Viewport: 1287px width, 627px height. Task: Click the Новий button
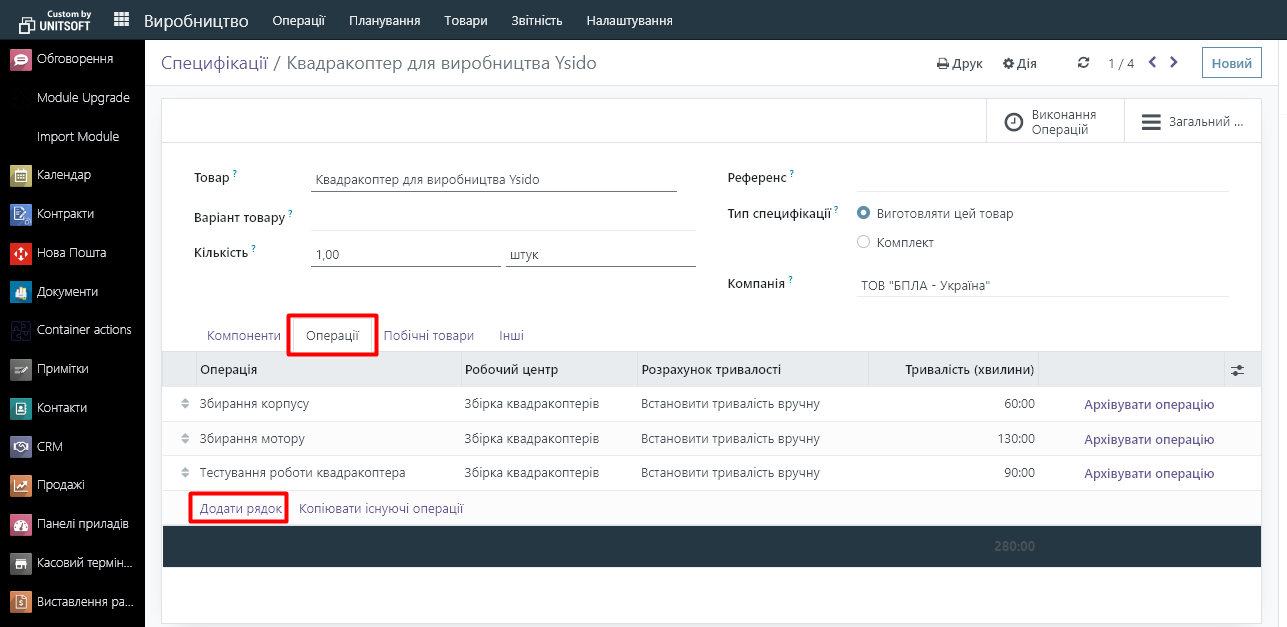[x=1231, y=63]
